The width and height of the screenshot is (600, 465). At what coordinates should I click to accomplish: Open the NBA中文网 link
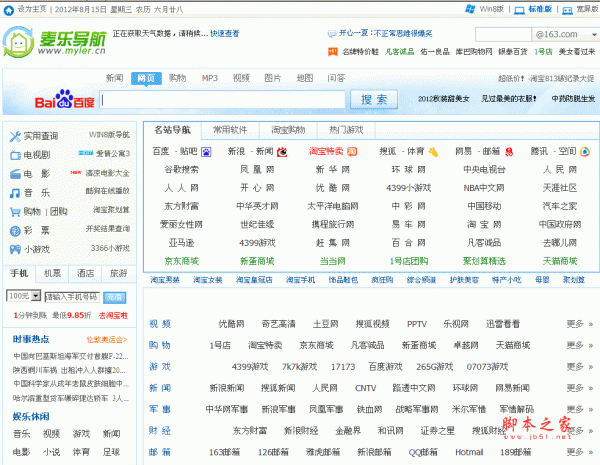484,188
